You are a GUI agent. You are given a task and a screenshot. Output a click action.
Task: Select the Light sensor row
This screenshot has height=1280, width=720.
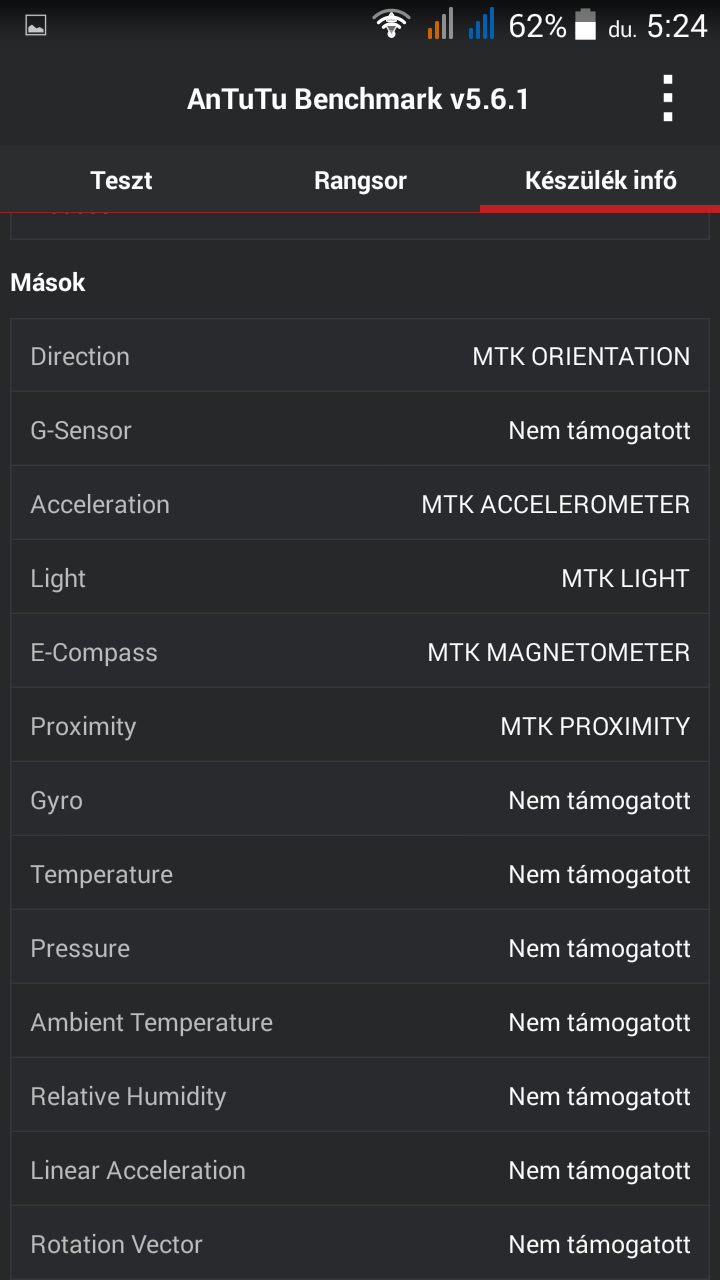(360, 579)
